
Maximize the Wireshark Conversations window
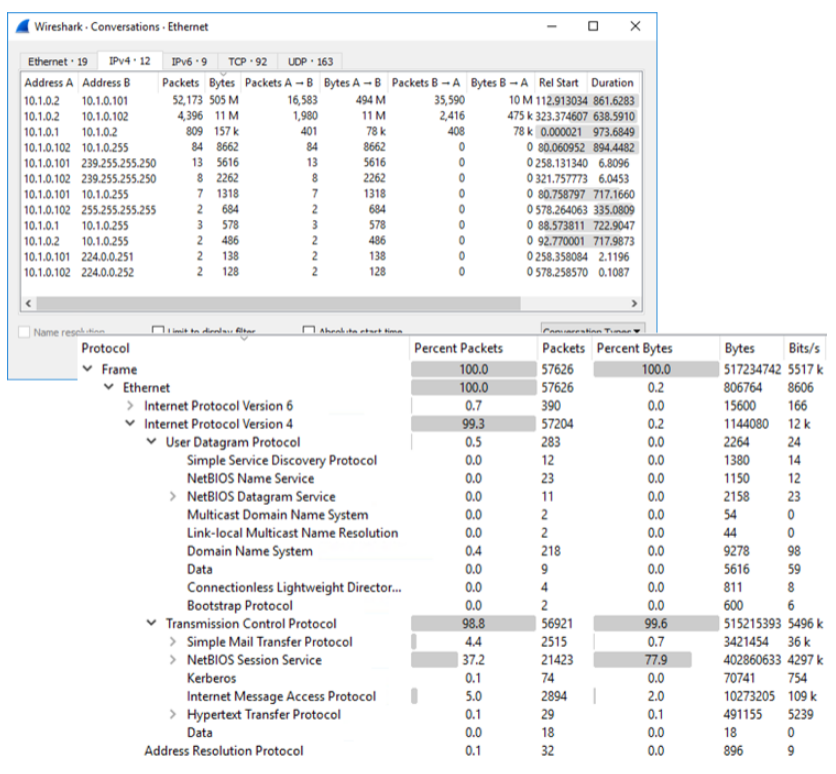point(593,26)
